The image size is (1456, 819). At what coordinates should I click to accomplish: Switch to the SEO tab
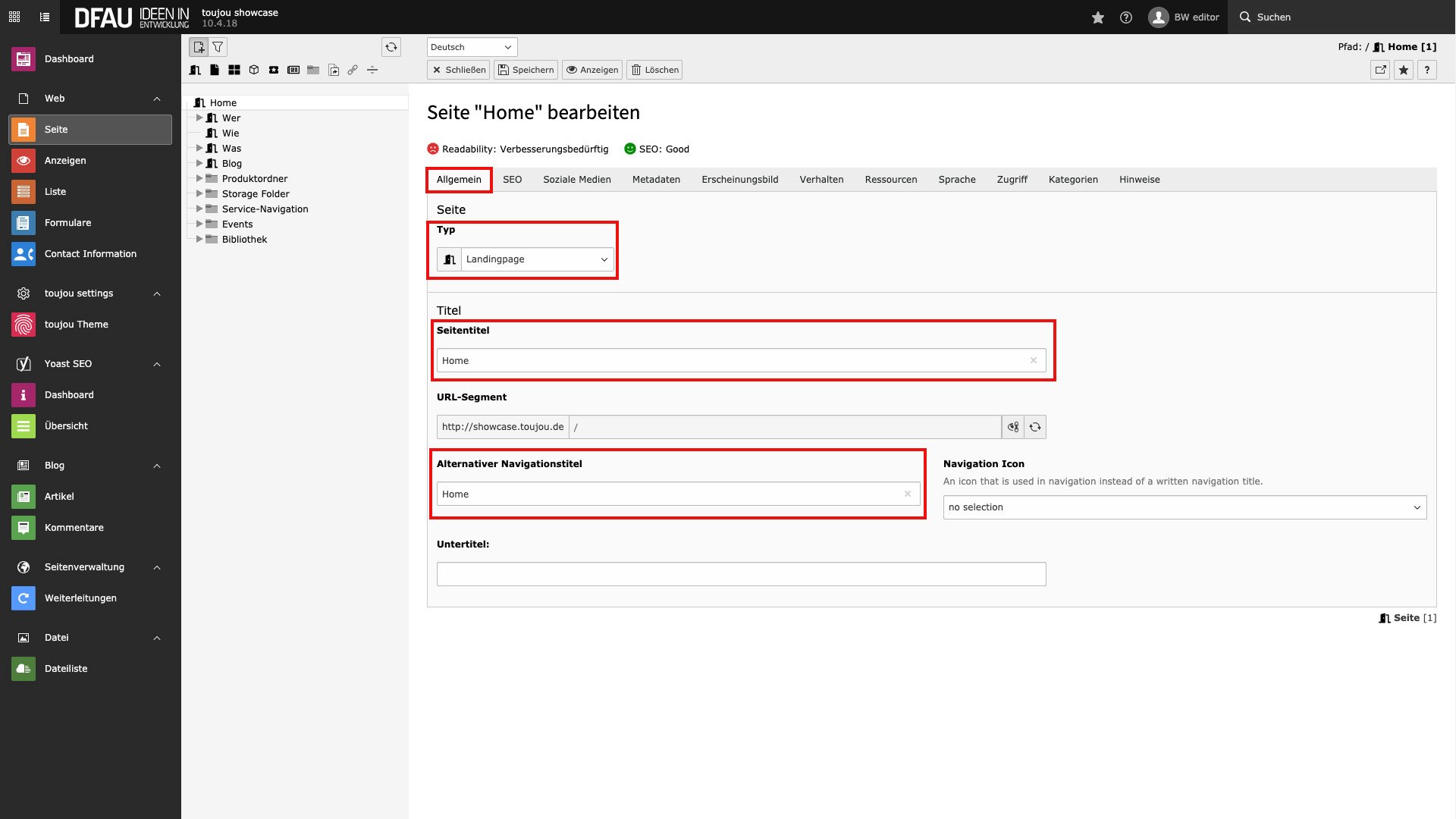coord(512,180)
